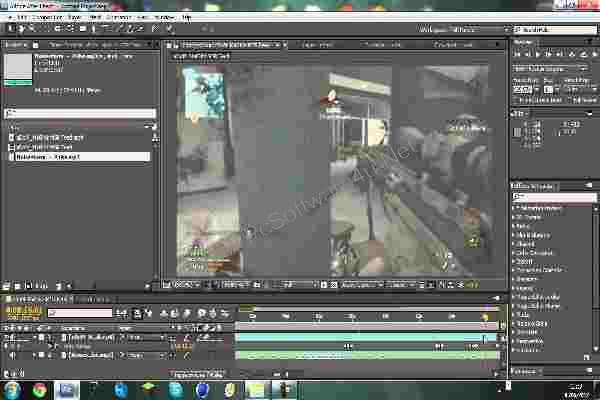Open the Layer menu
This screenshot has width=600, height=400.
click(x=75, y=18)
